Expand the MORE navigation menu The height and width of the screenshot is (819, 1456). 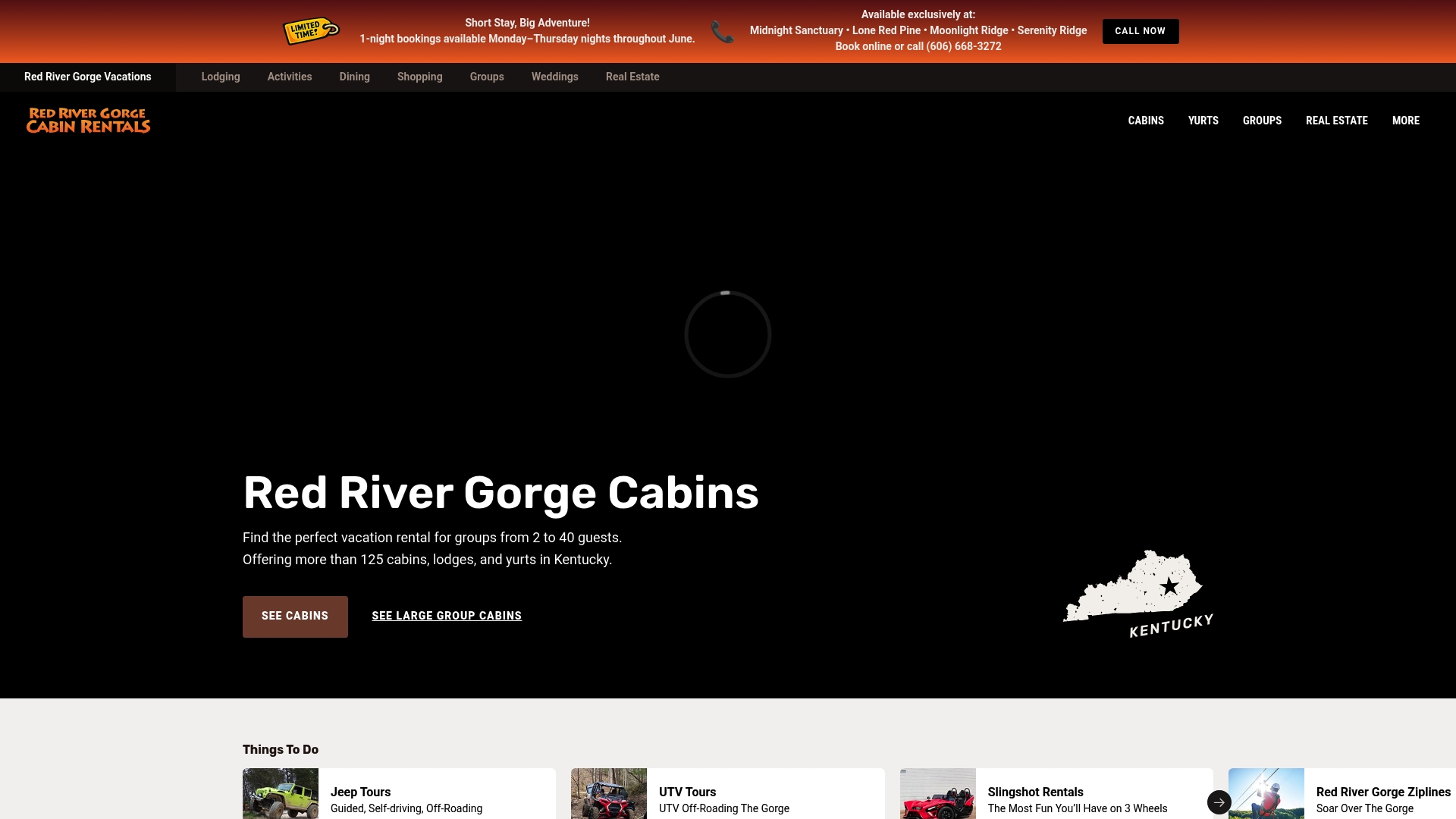pyautogui.click(x=1406, y=121)
